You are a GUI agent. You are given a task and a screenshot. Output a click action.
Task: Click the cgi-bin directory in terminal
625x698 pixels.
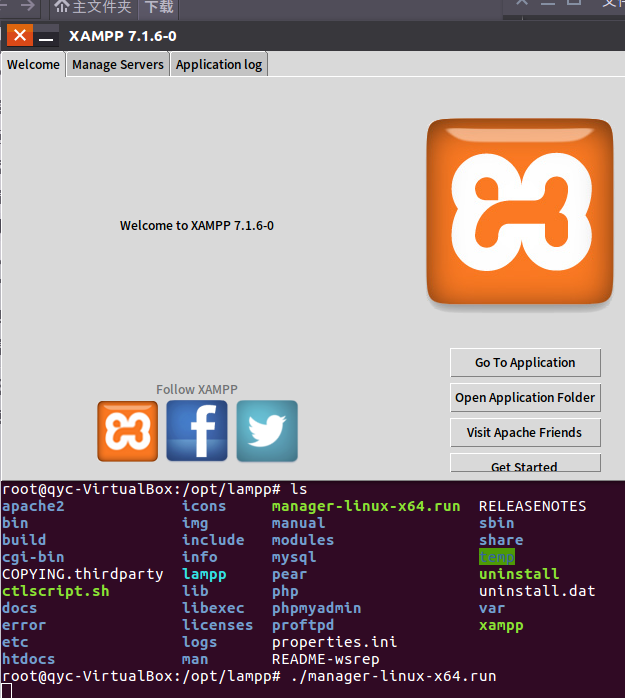(33, 557)
